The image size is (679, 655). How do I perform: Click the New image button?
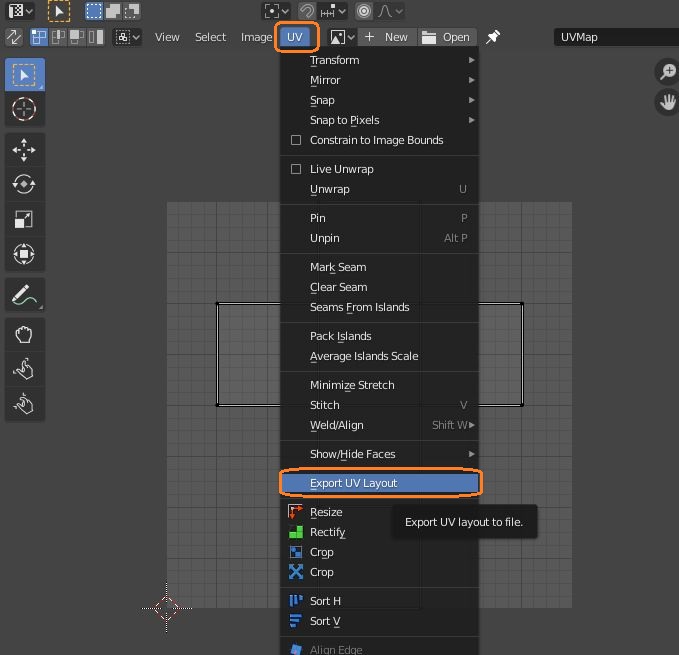pos(386,37)
